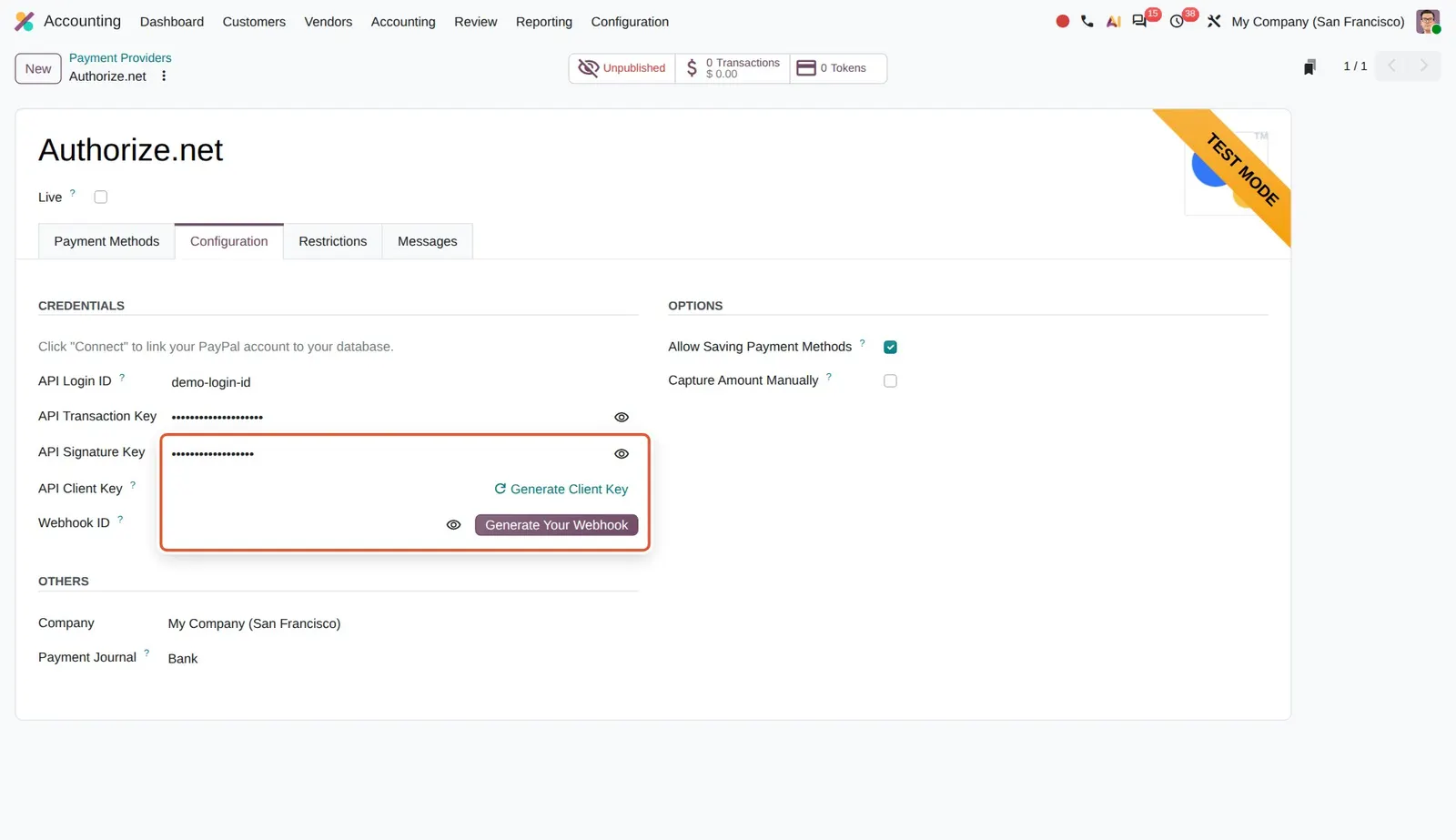This screenshot has height=840, width=1456.
Task: Click the red recording indicator icon
Action: point(1062,21)
